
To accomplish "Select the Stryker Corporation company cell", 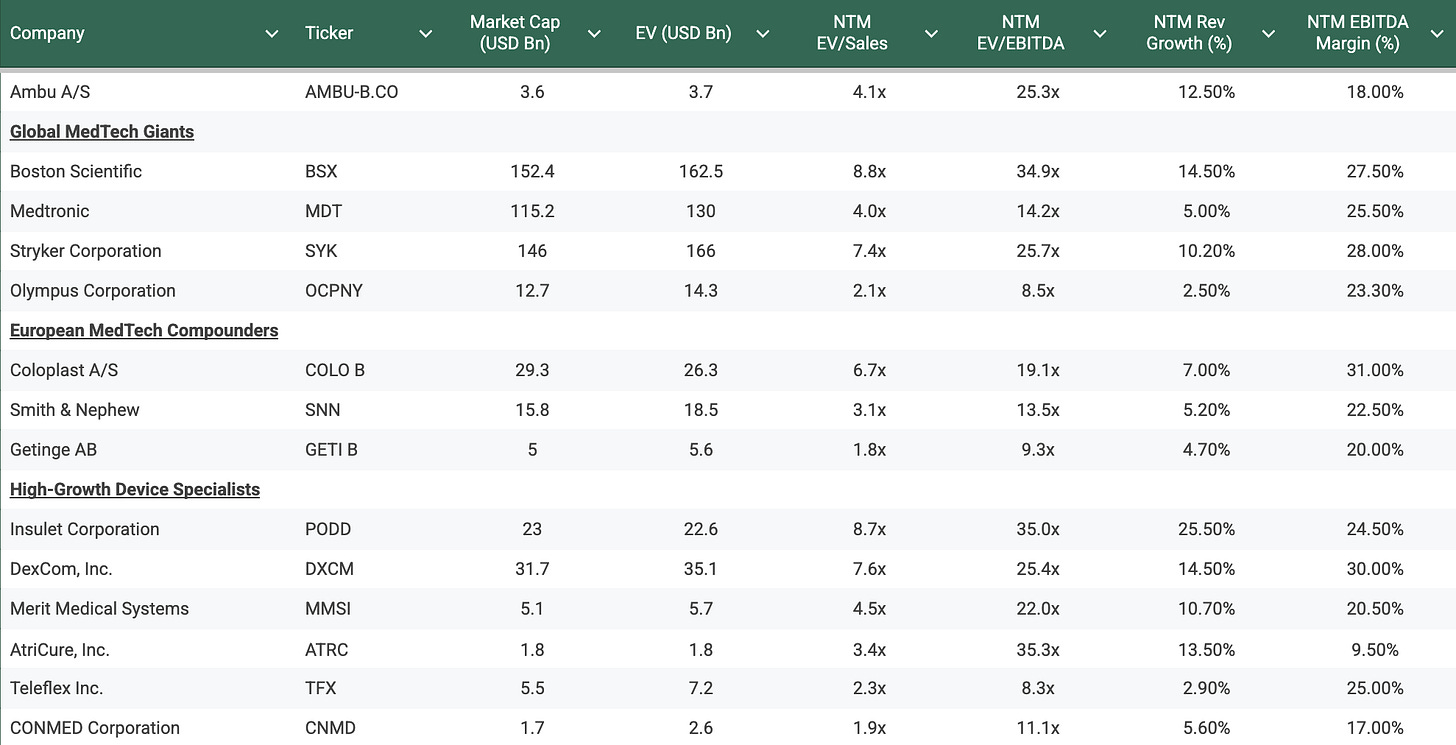I will 85,251.
